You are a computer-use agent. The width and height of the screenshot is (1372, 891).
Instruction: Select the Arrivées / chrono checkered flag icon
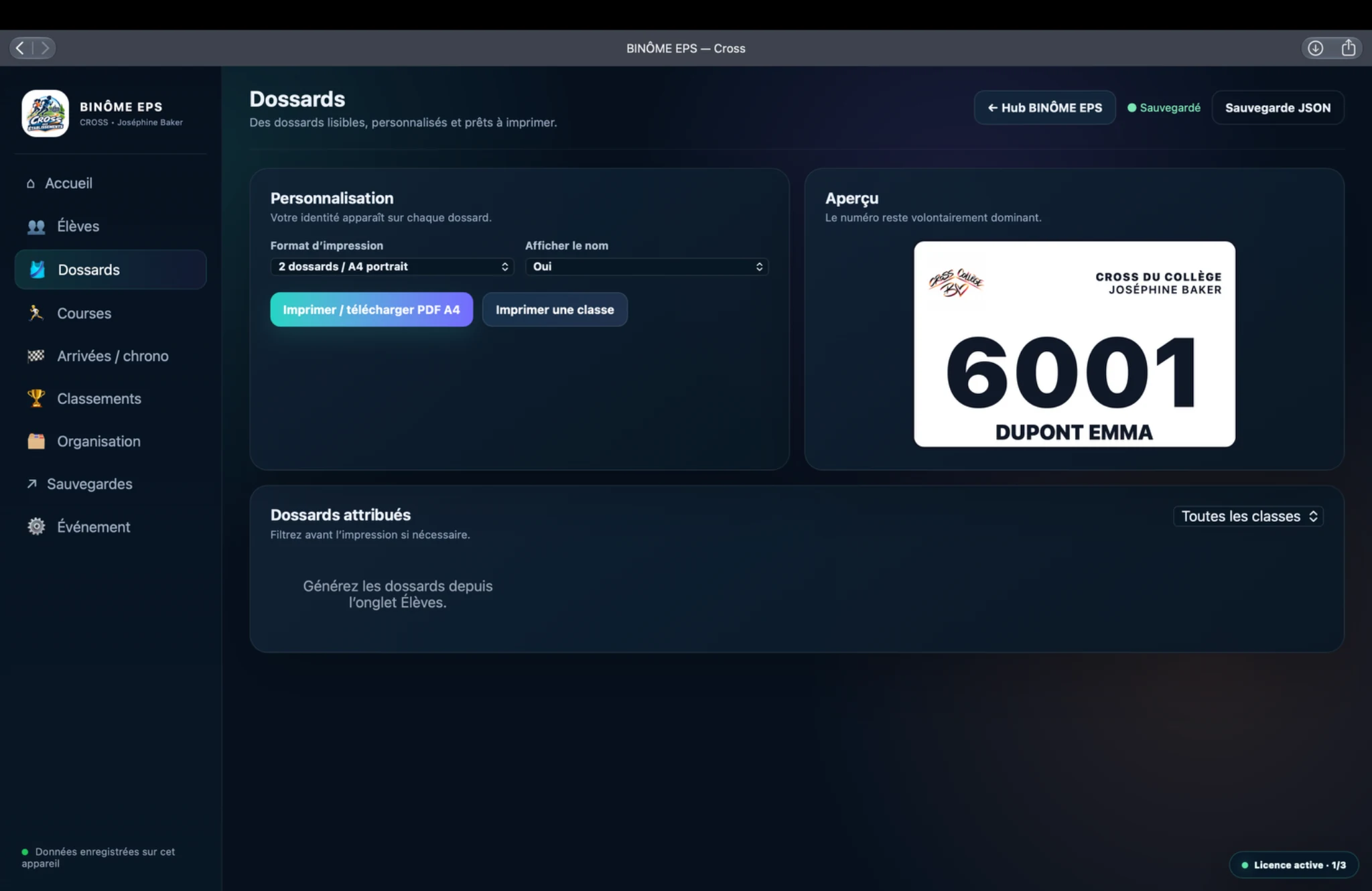point(36,356)
